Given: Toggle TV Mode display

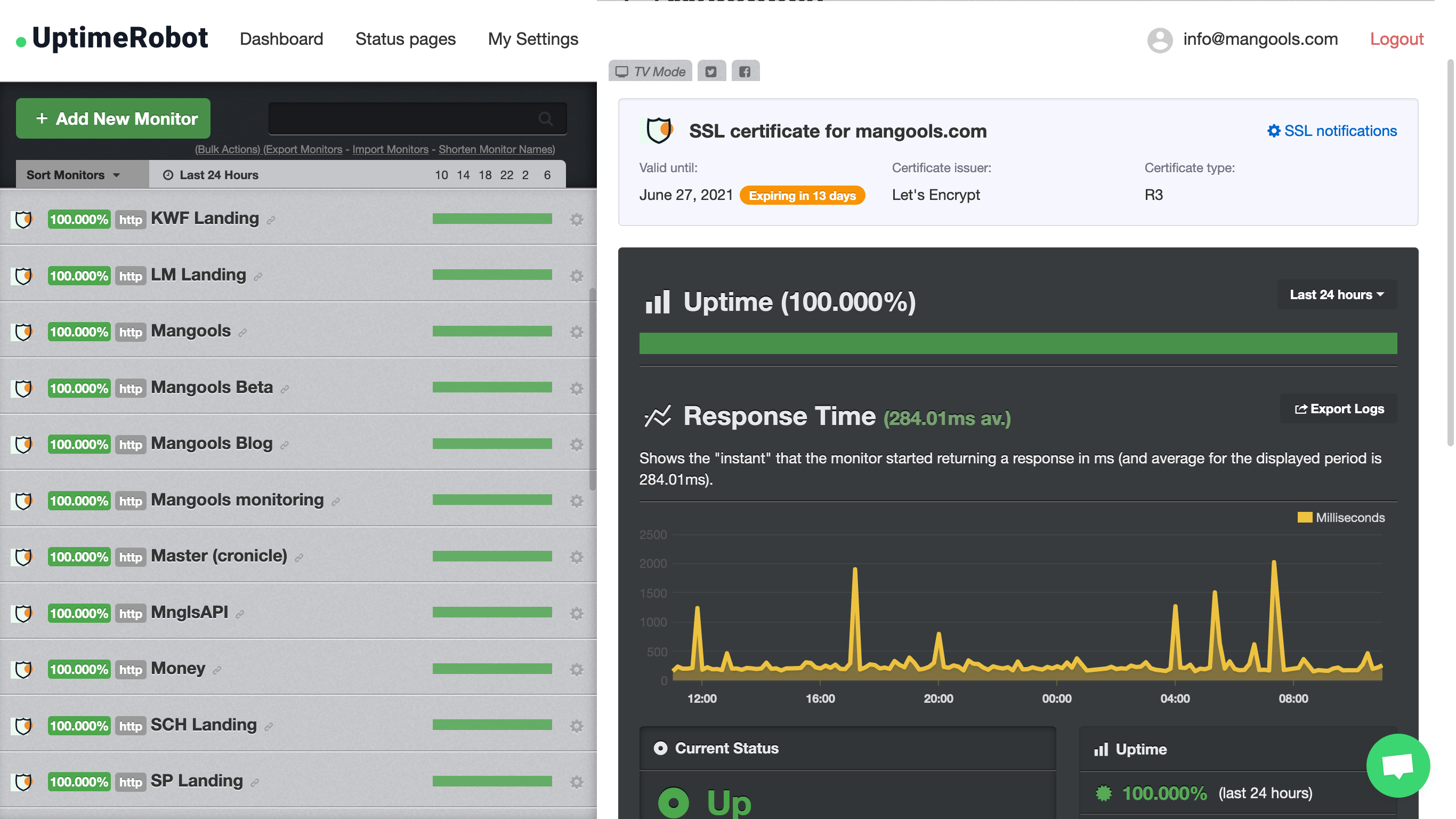Looking at the screenshot, I should tap(650, 71).
